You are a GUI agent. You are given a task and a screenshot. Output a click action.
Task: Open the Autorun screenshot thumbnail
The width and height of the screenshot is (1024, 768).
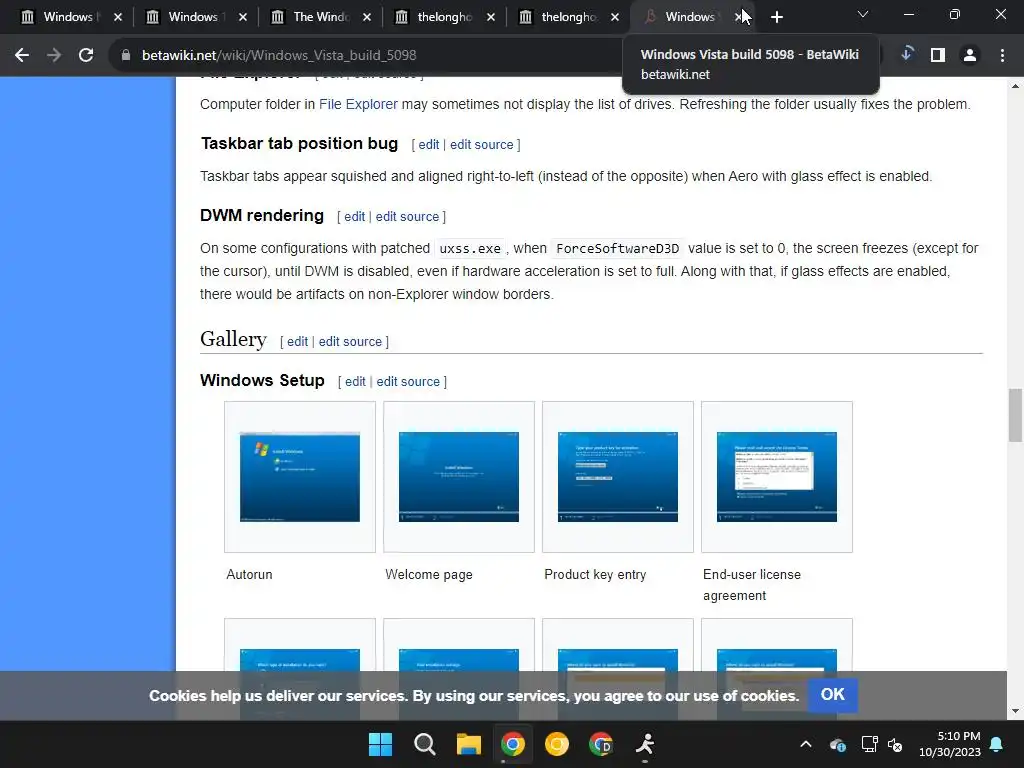tap(300, 477)
